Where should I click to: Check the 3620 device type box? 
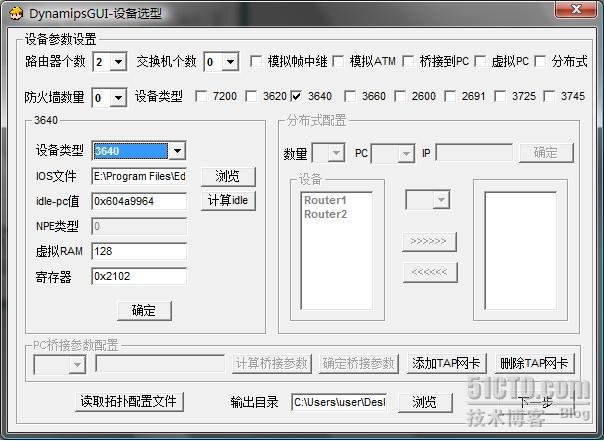(251, 96)
